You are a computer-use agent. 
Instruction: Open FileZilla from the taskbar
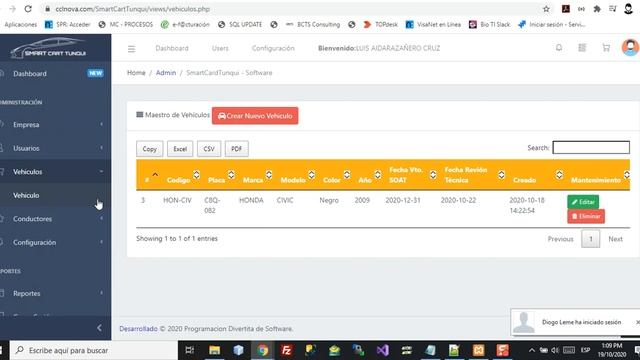tap(287, 350)
